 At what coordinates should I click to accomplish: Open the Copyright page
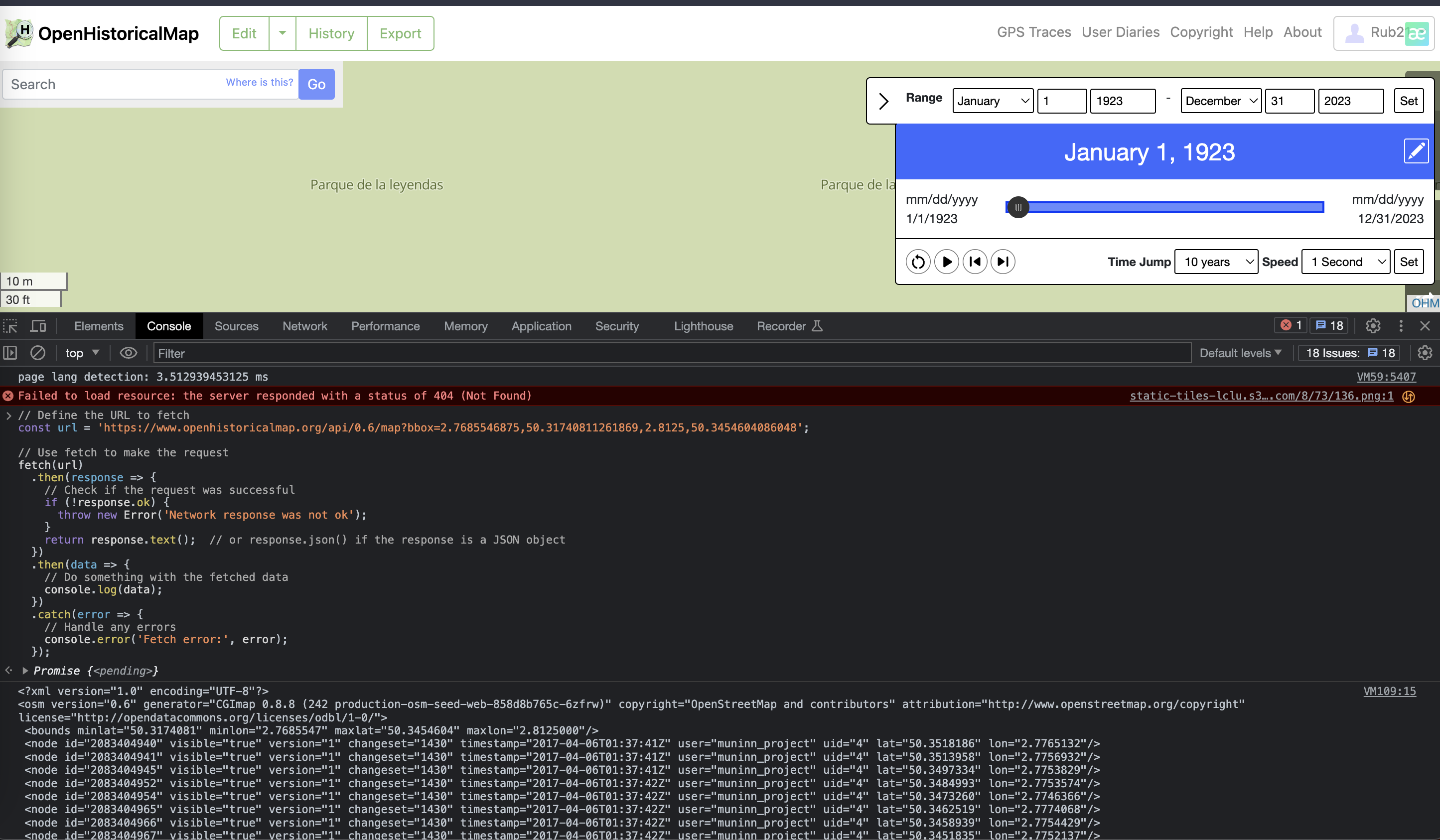[1201, 32]
